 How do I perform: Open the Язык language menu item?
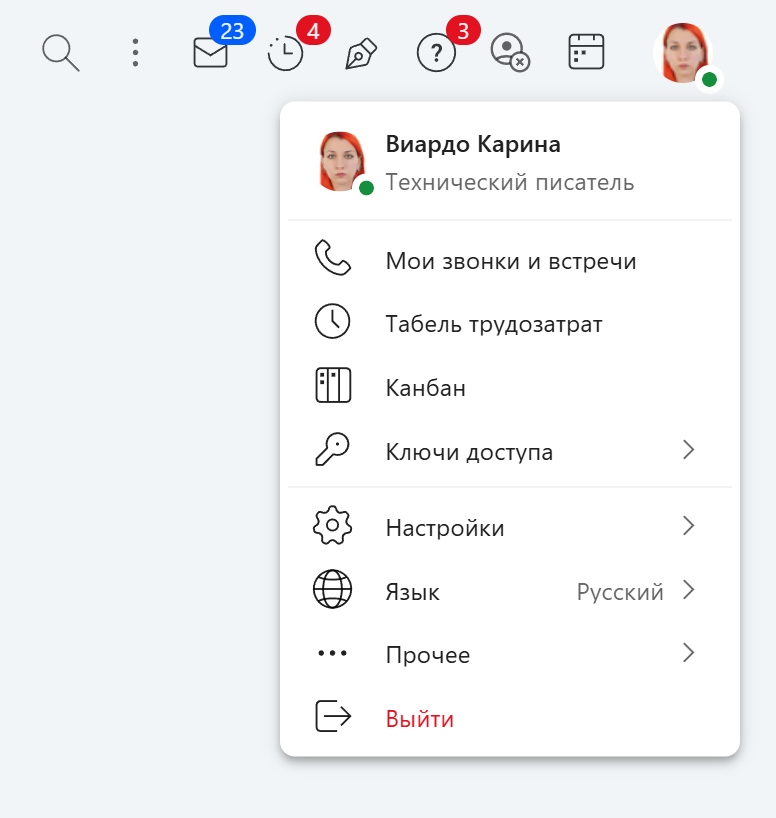pos(510,592)
